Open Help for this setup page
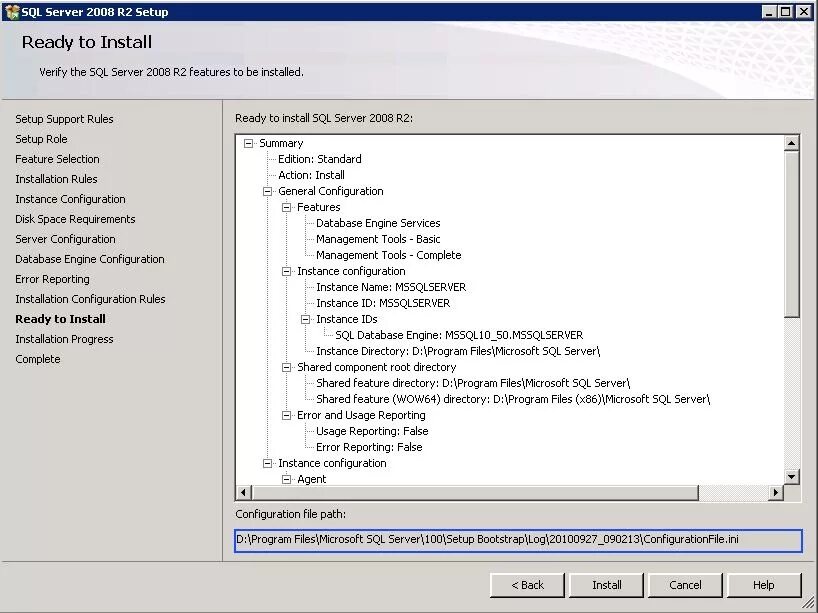 [764, 585]
